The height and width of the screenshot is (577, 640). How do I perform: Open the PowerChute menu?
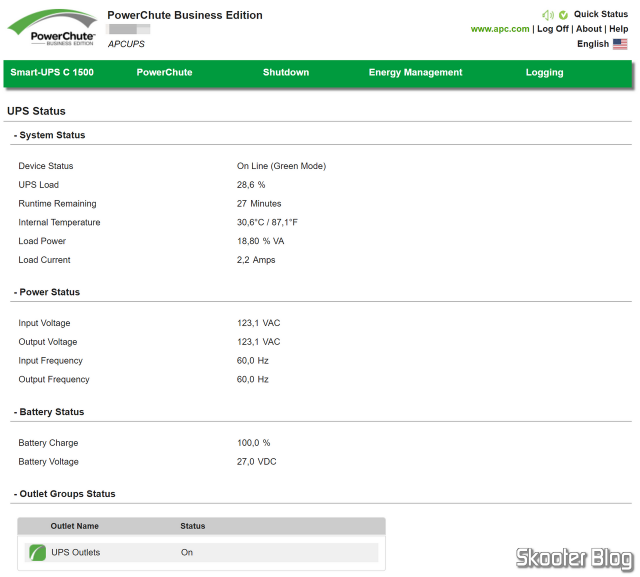[164, 73]
